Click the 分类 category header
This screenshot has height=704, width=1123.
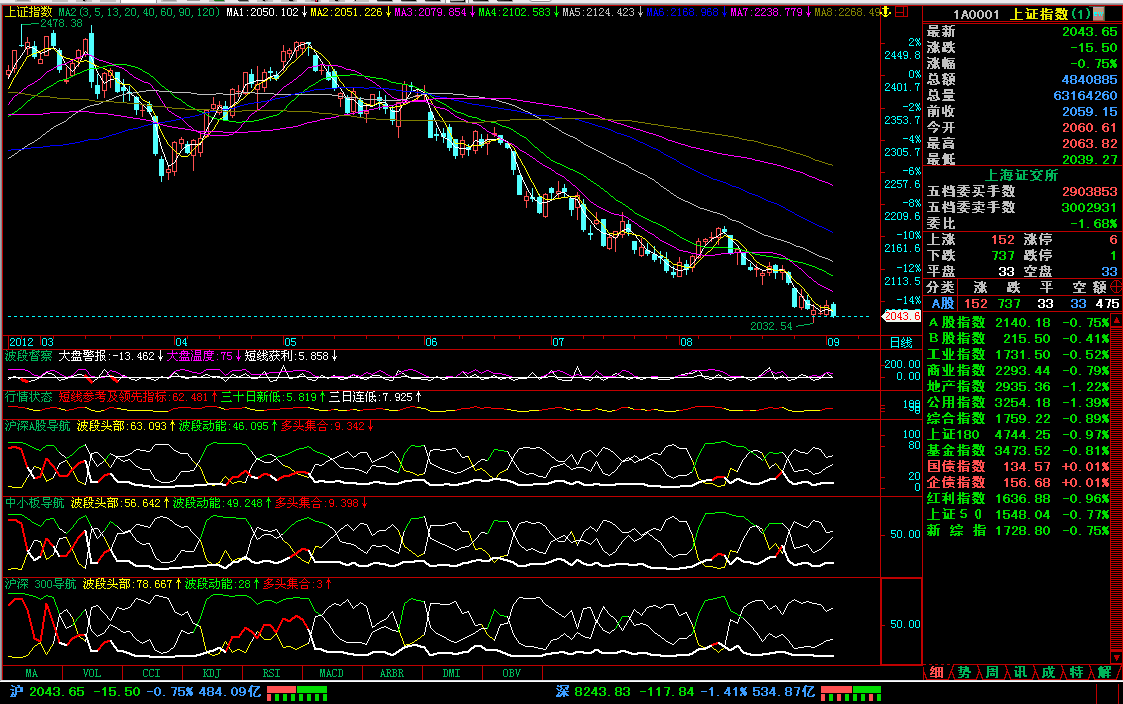[940, 287]
